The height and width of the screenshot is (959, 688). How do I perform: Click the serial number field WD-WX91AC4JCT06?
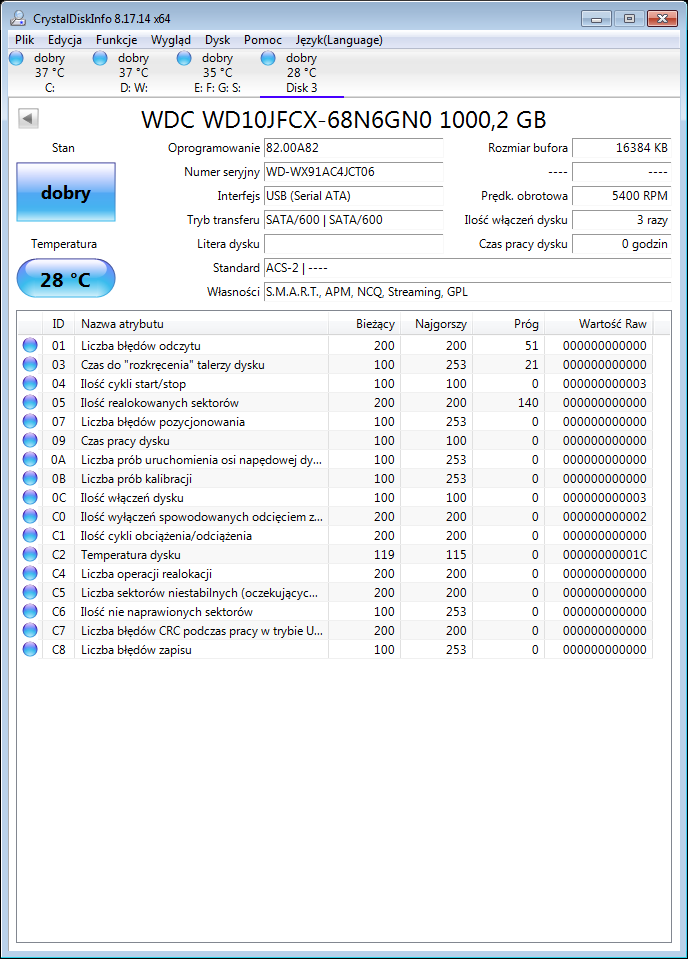353,172
